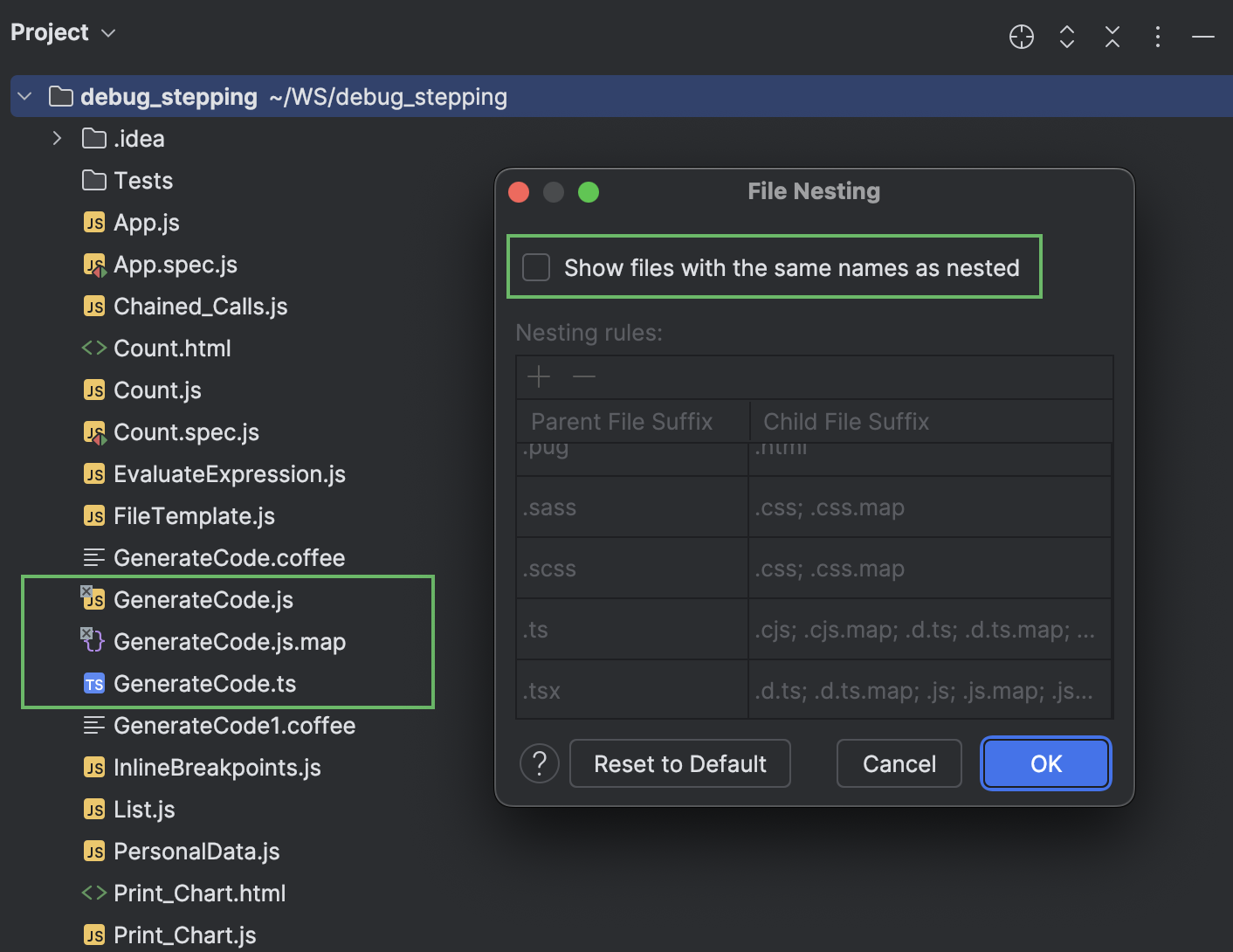Collapse the debug_stepping project root

tap(24, 96)
